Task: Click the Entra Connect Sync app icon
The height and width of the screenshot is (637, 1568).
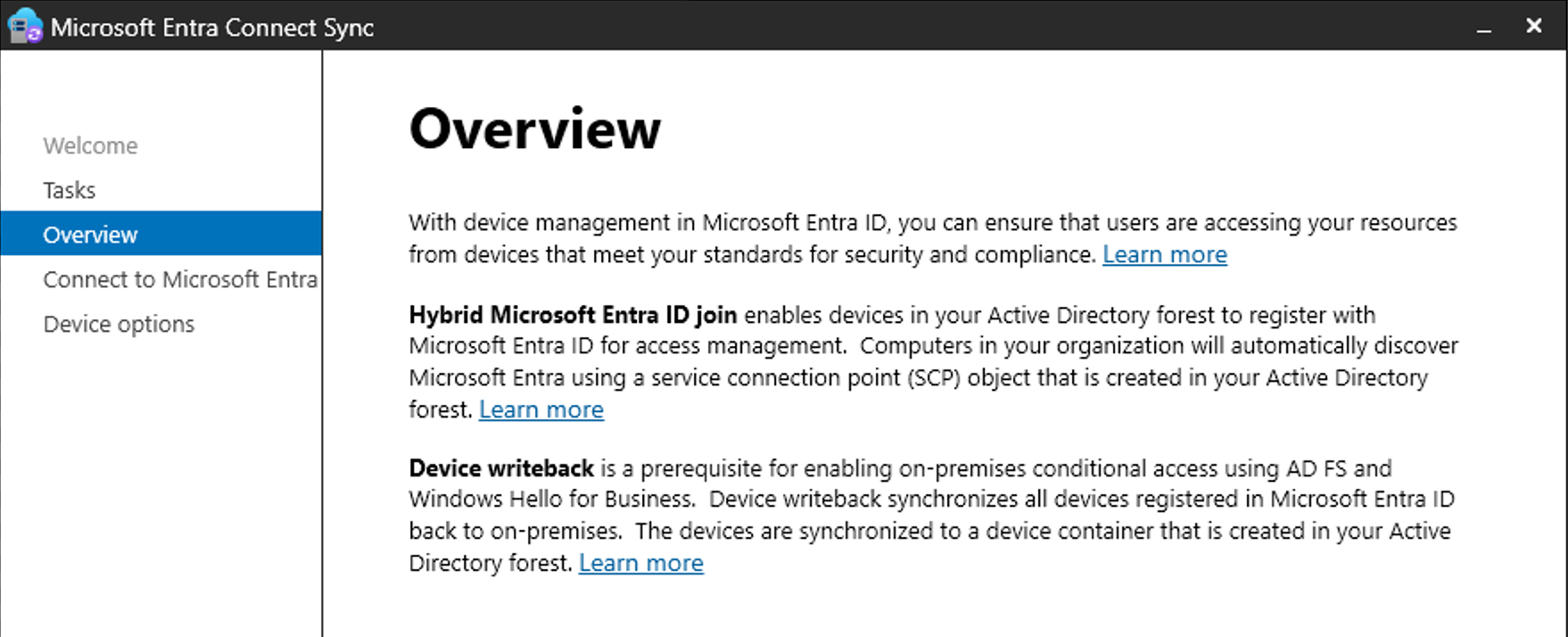Action: pos(24,26)
